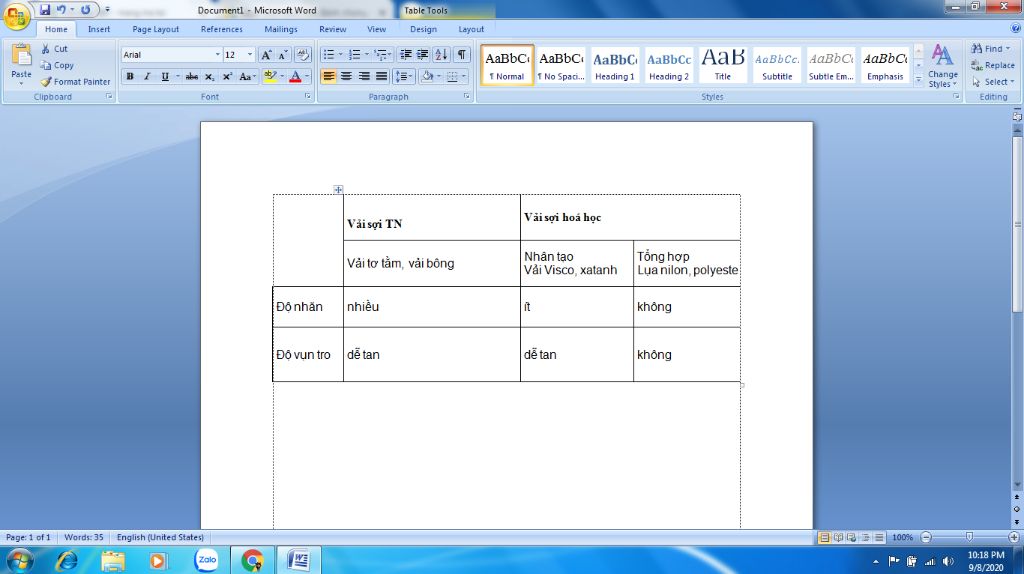Toggle strikethrough formatting
Image resolution: width=1024 pixels, height=574 pixels.
coord(191,76)
